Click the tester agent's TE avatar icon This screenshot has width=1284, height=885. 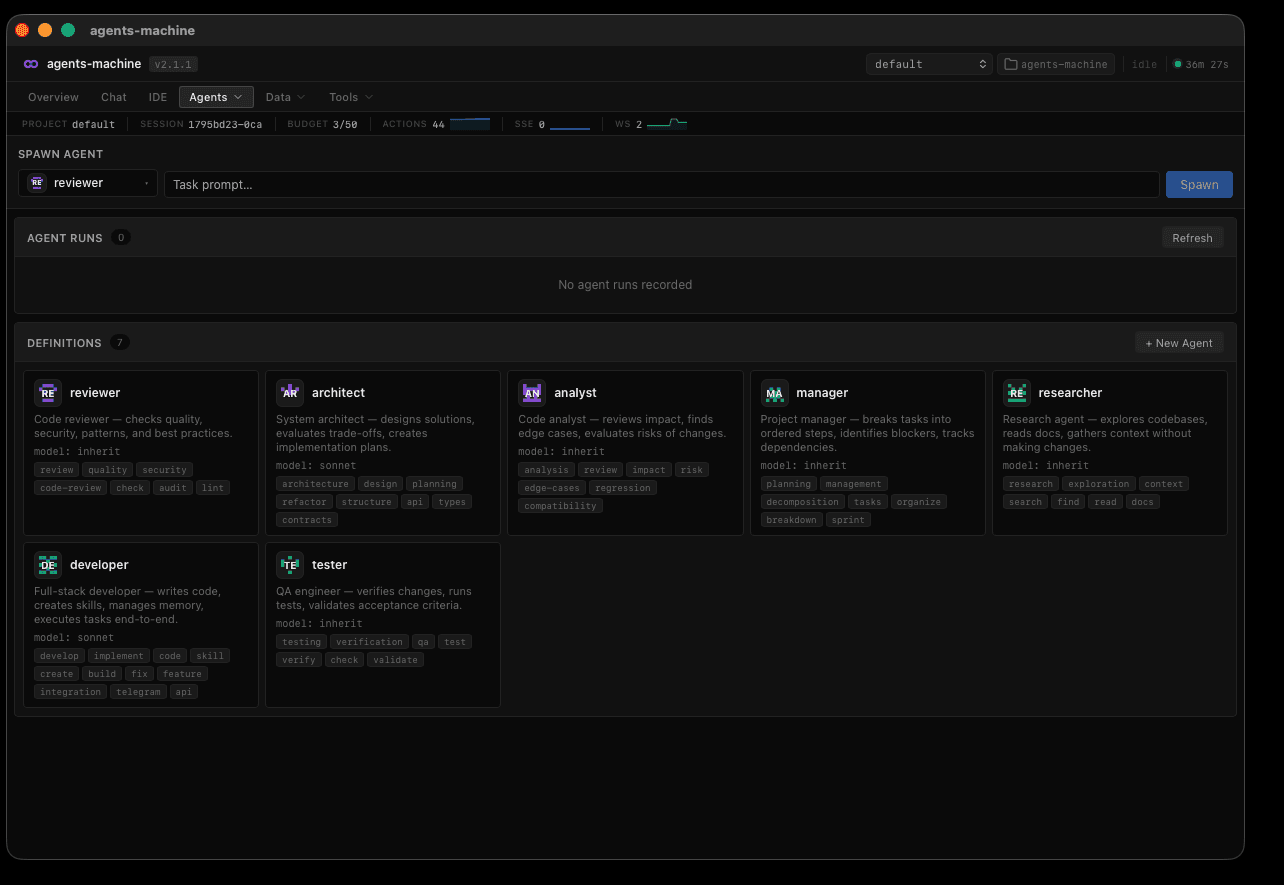click(290, 564)
